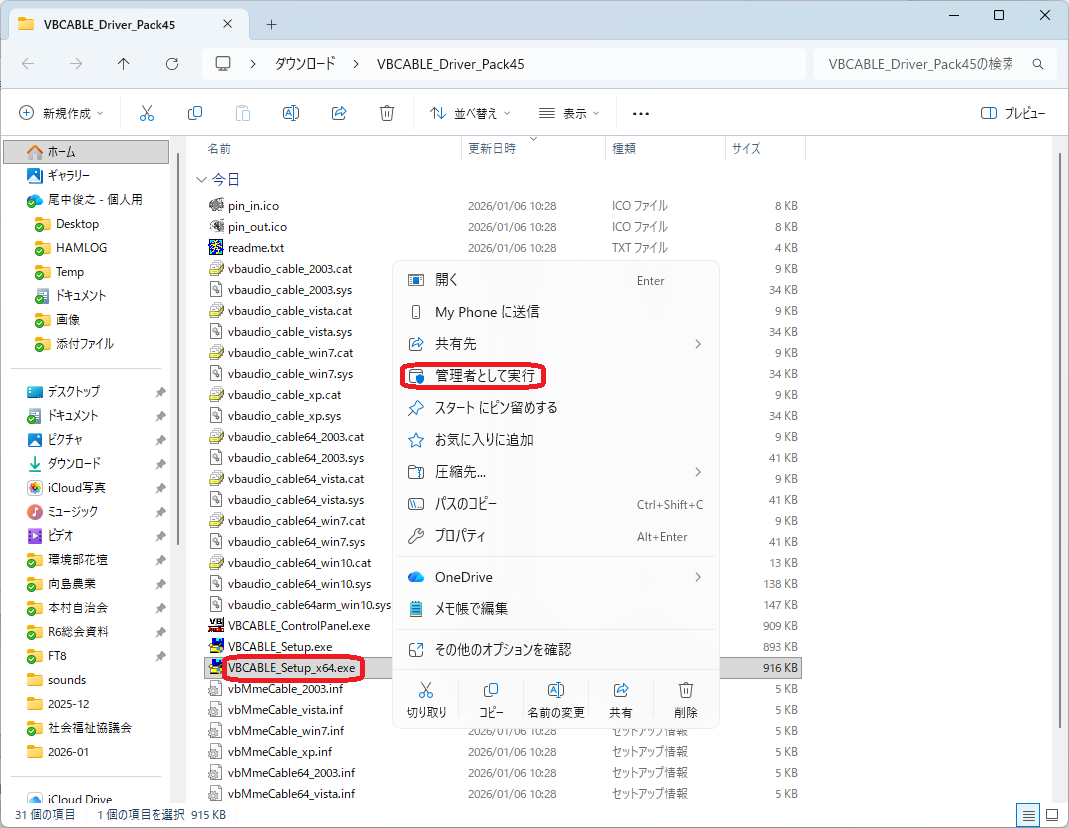Open ギャラリー in the navigation pane
The width and height of the screenshot is (1069, 828).
point(68,176)
